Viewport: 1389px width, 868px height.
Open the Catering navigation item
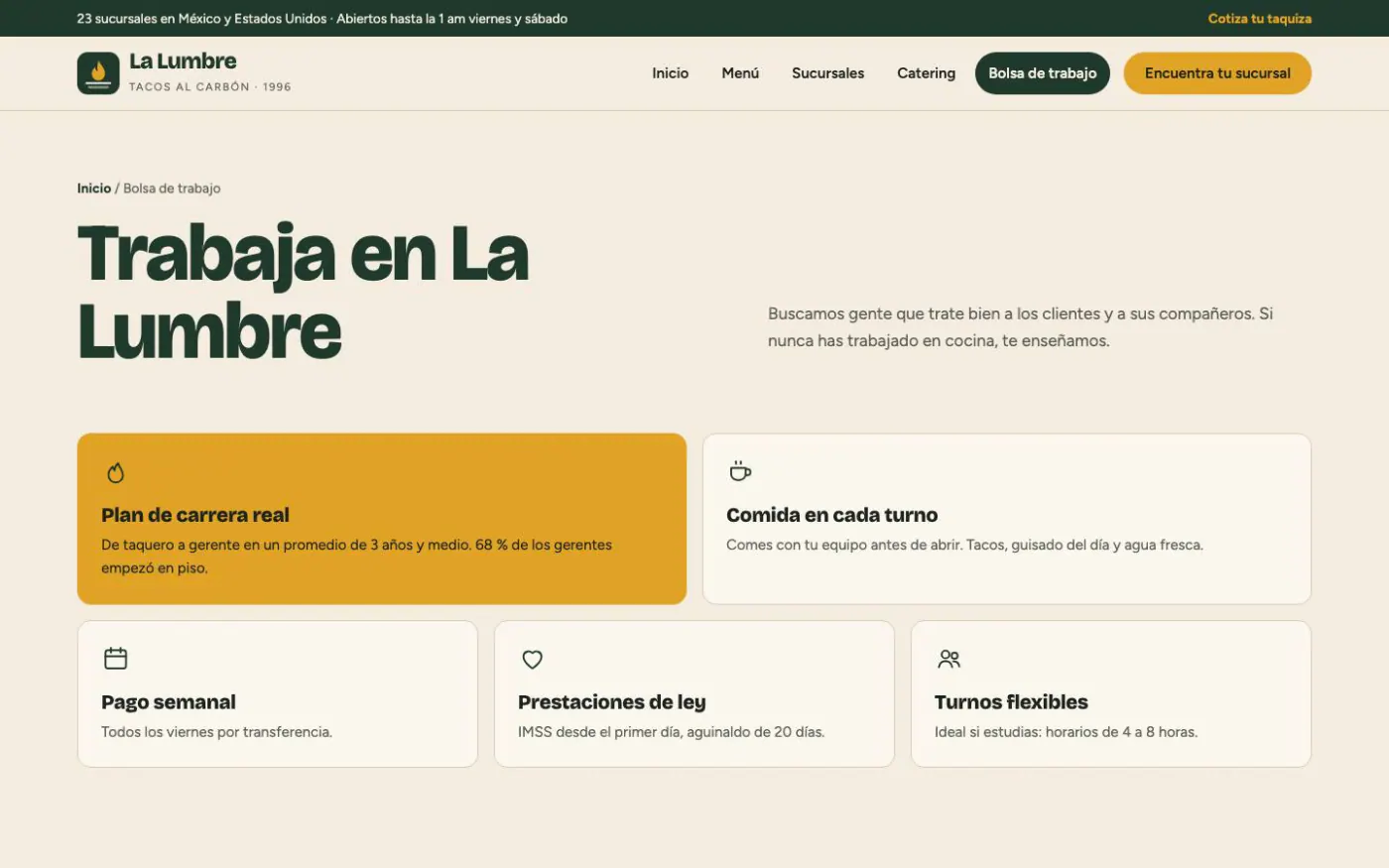(x=927, y=73)
